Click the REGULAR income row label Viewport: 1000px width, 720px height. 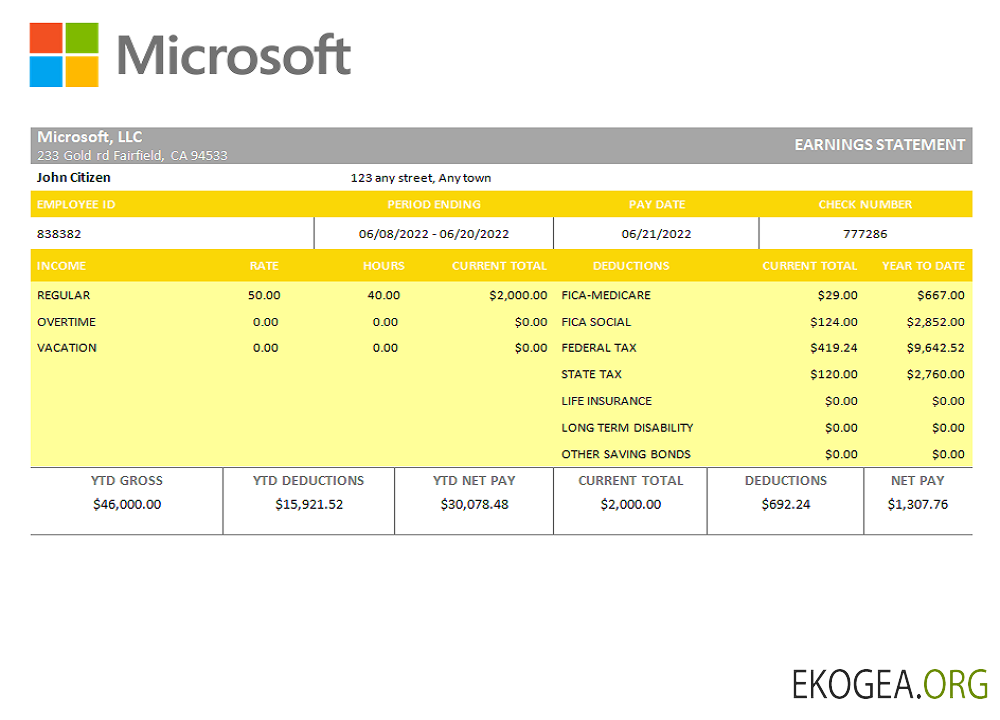(x=63, y=296)
